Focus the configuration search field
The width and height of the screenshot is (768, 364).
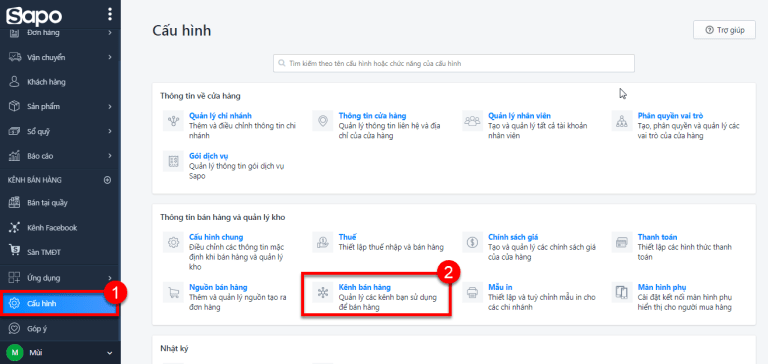coord(454,63)
